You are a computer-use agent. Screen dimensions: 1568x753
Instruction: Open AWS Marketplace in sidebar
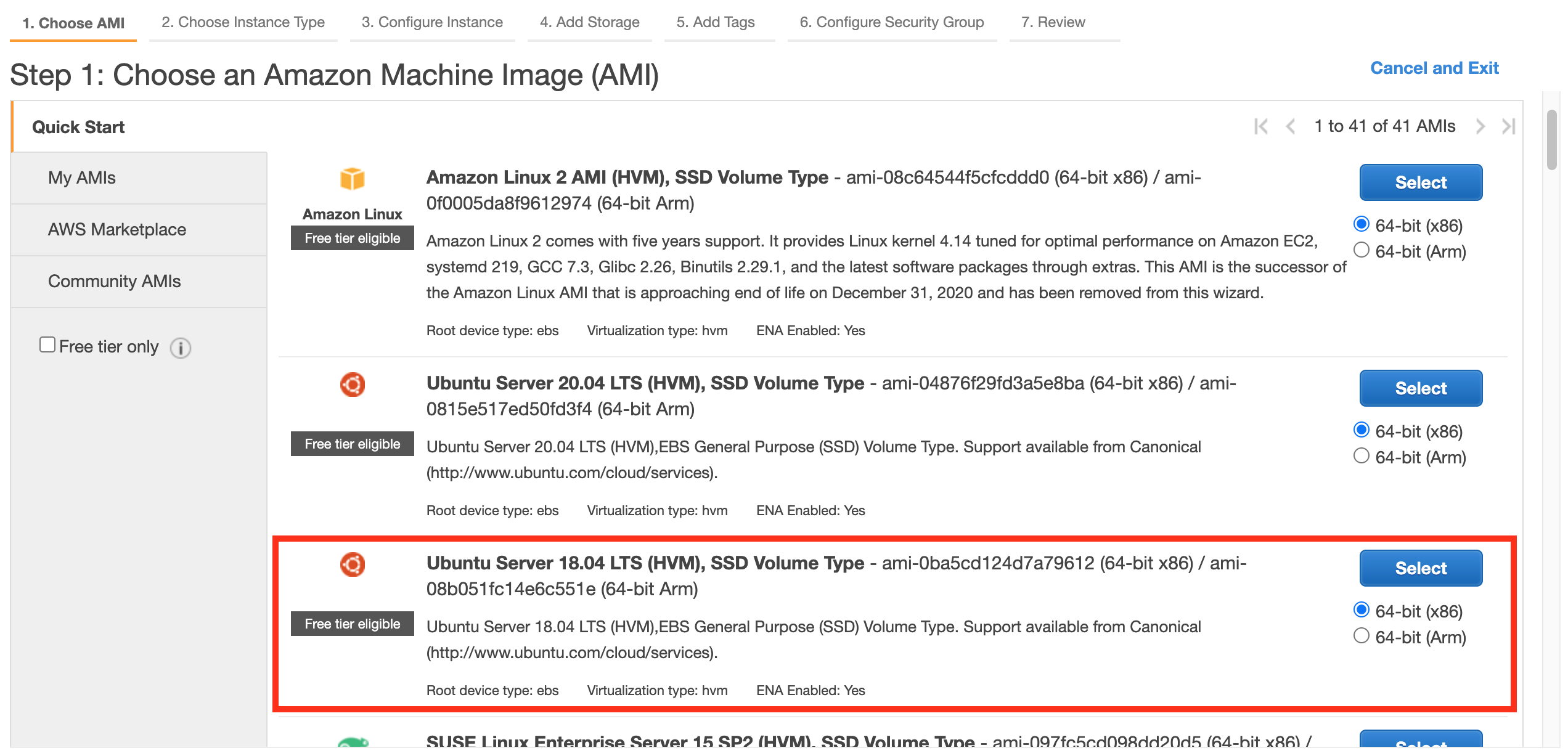pos(117,229)
